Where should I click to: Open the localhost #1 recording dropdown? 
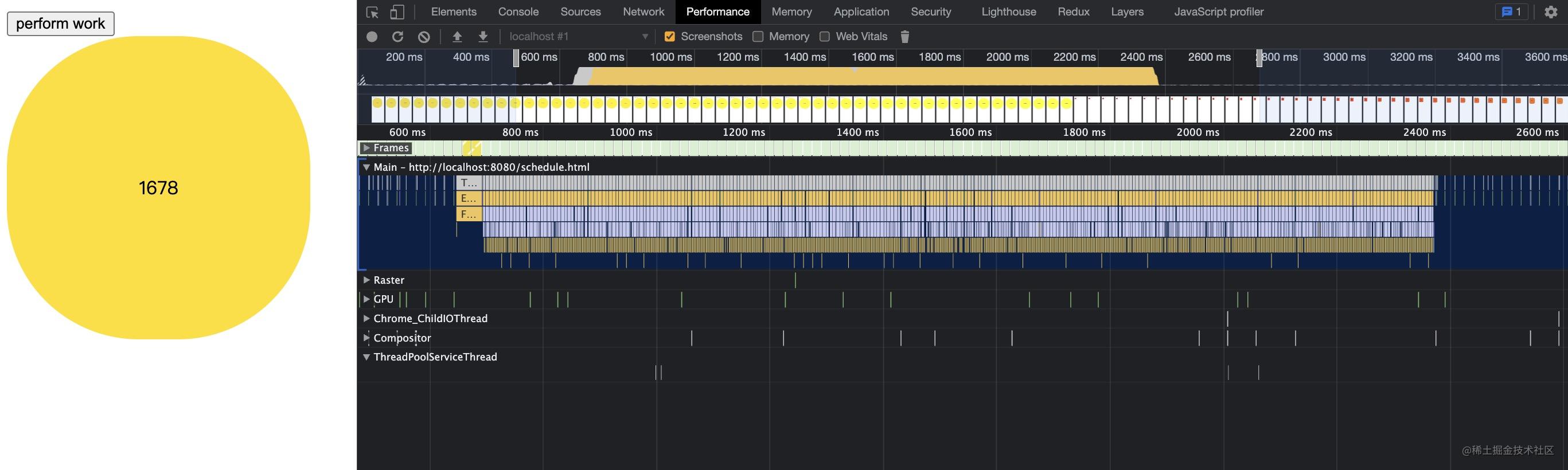(578, 37)
